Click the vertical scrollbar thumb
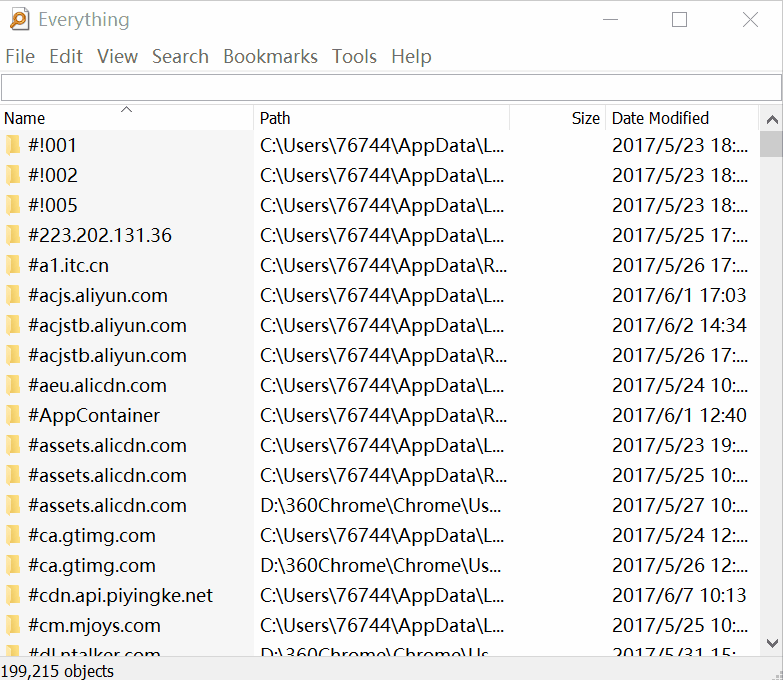 tap(772, 144)
